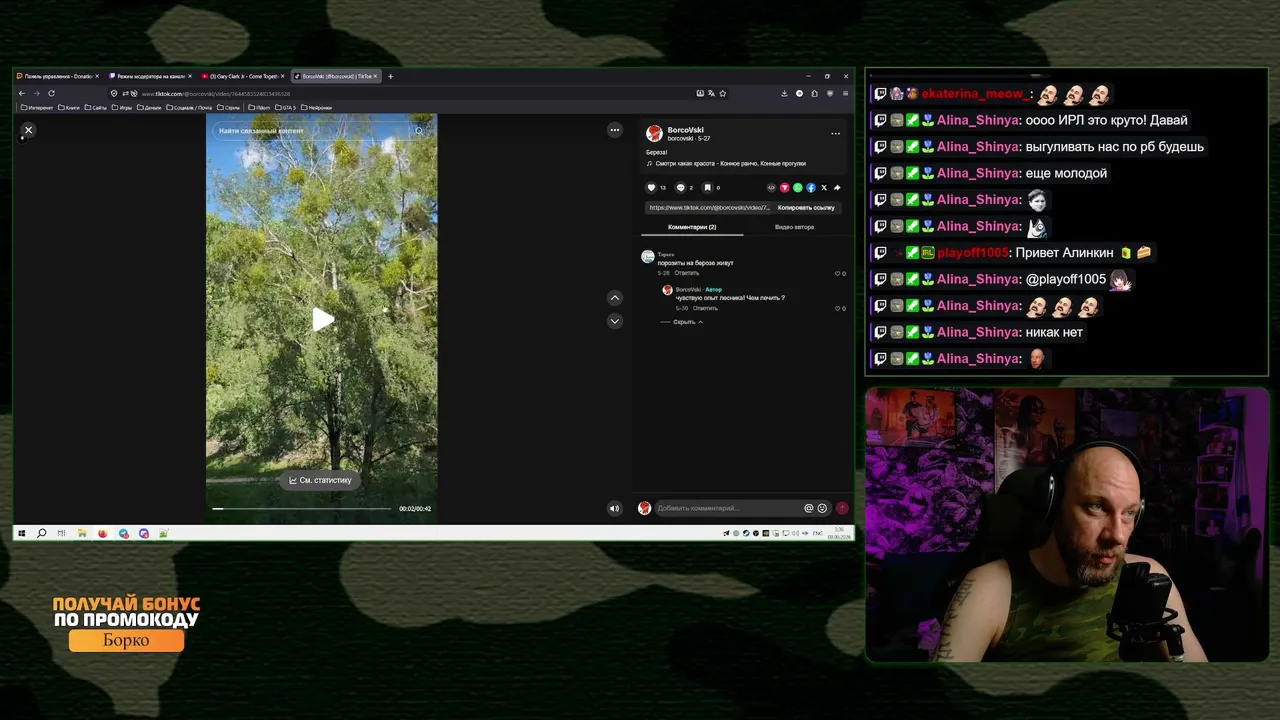1280x720 pixels.
Task: Go to the previous video with the up arrow
Action: pyautogui.click(x=615, y=298)
